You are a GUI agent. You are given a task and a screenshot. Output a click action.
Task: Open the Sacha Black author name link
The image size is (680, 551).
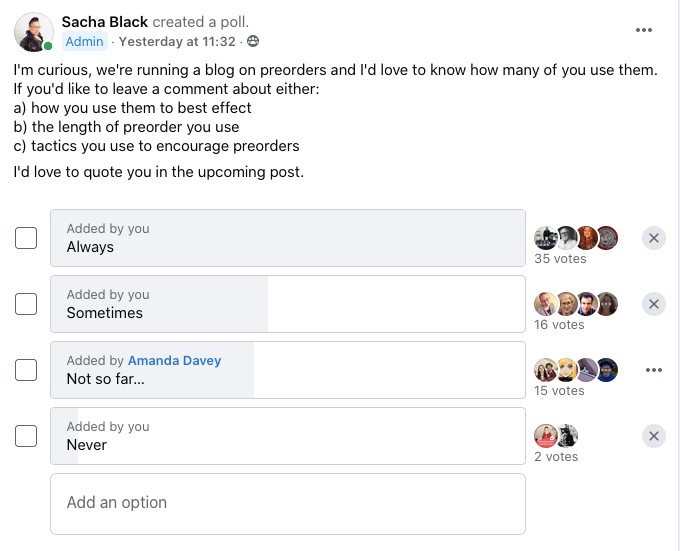(104, 21)
